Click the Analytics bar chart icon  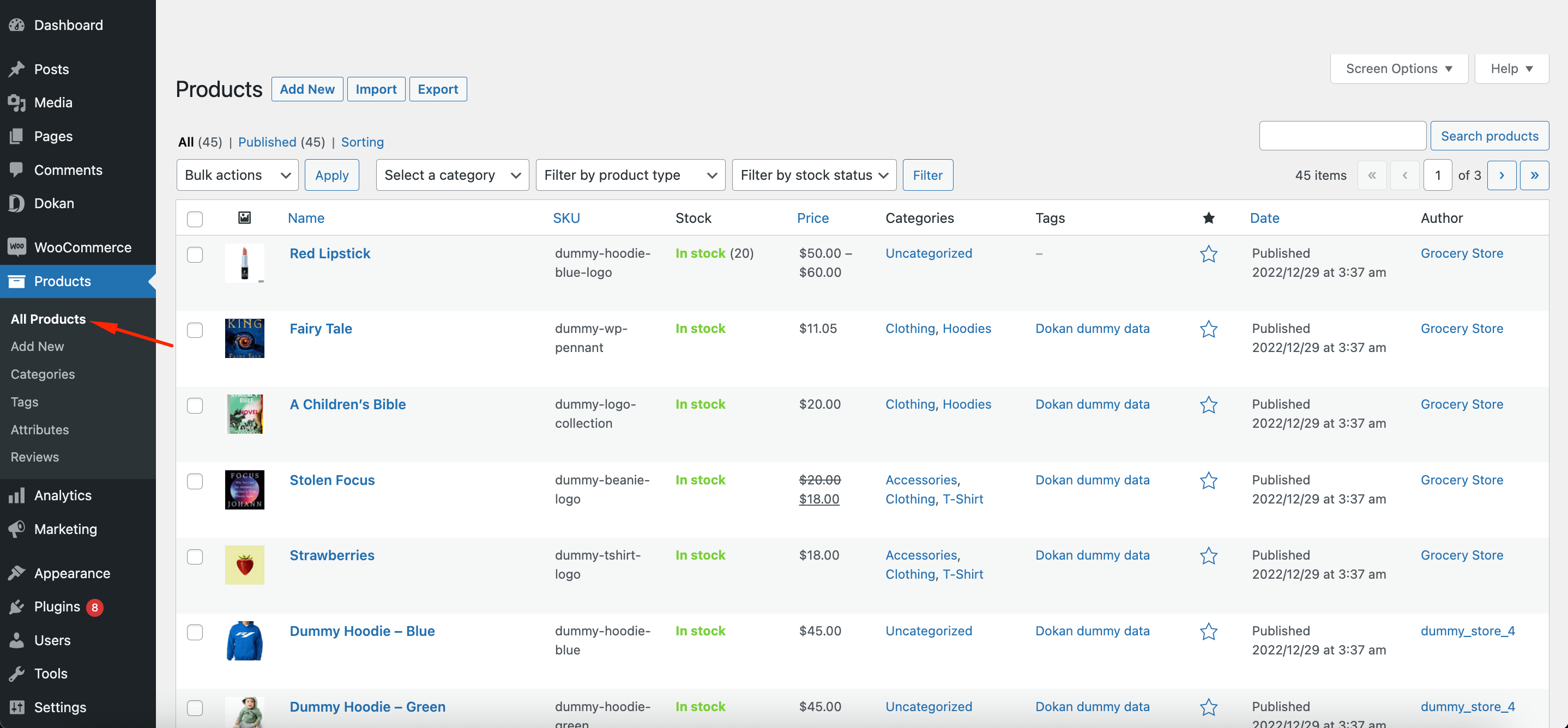point(16,495)
